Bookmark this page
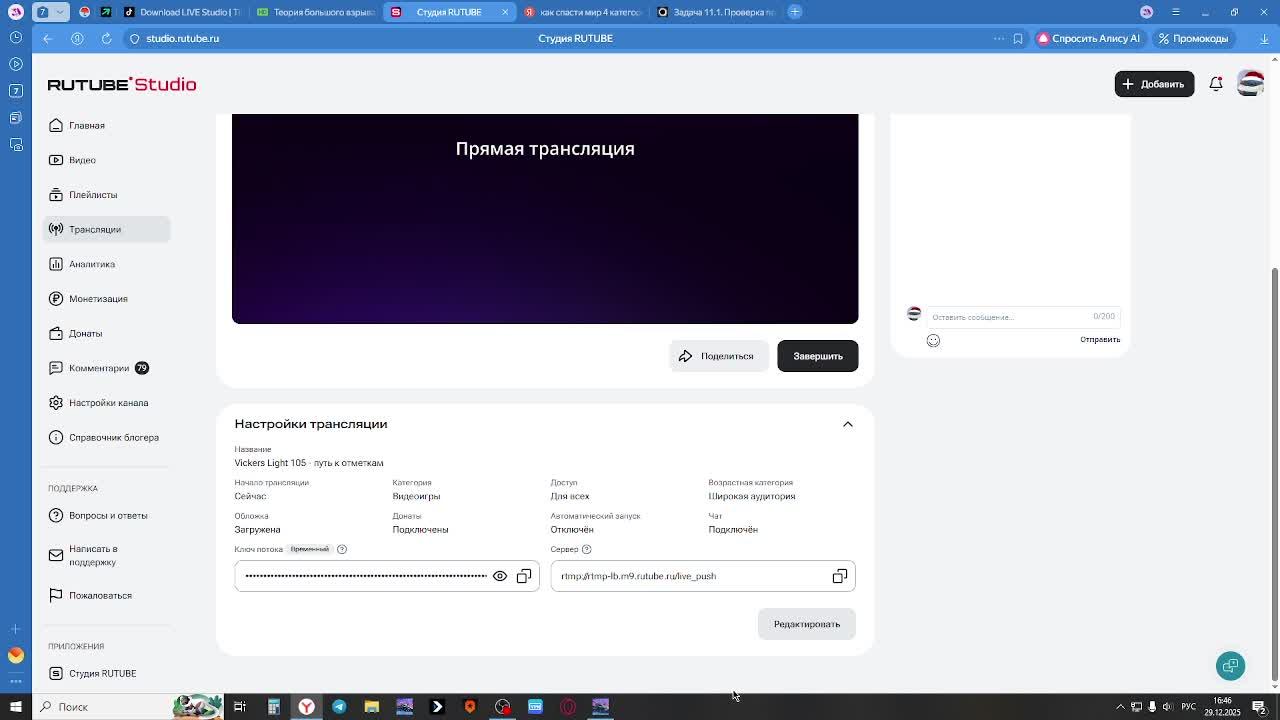The width and height of the screenshot is (1280, 720). pos(1018,38)
